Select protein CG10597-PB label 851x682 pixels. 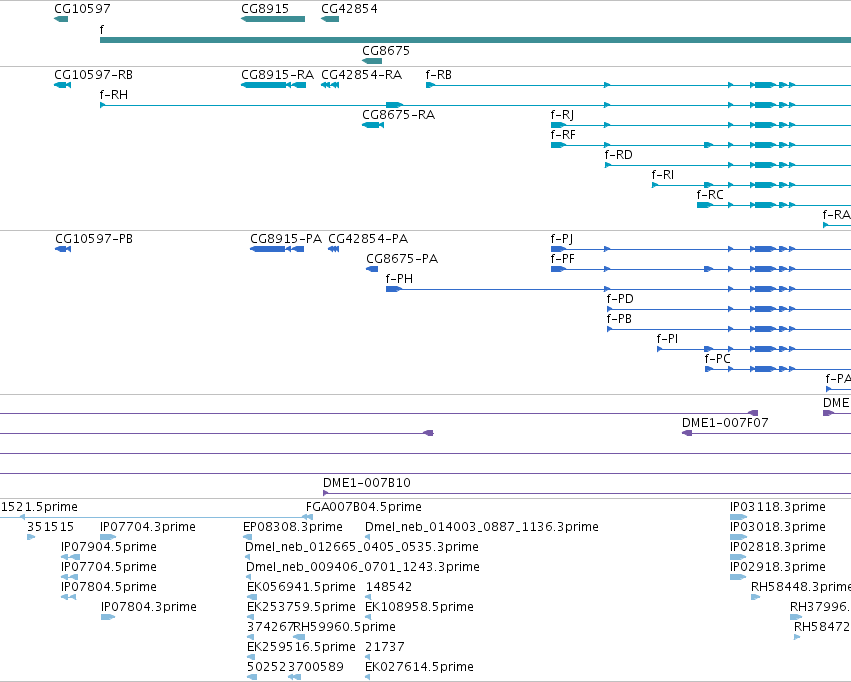point(94,239)
